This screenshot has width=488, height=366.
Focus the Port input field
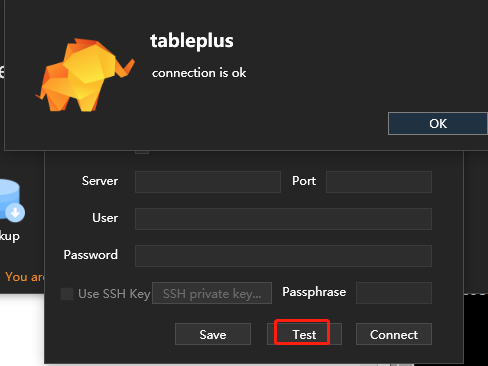click(x=379, y=182)
